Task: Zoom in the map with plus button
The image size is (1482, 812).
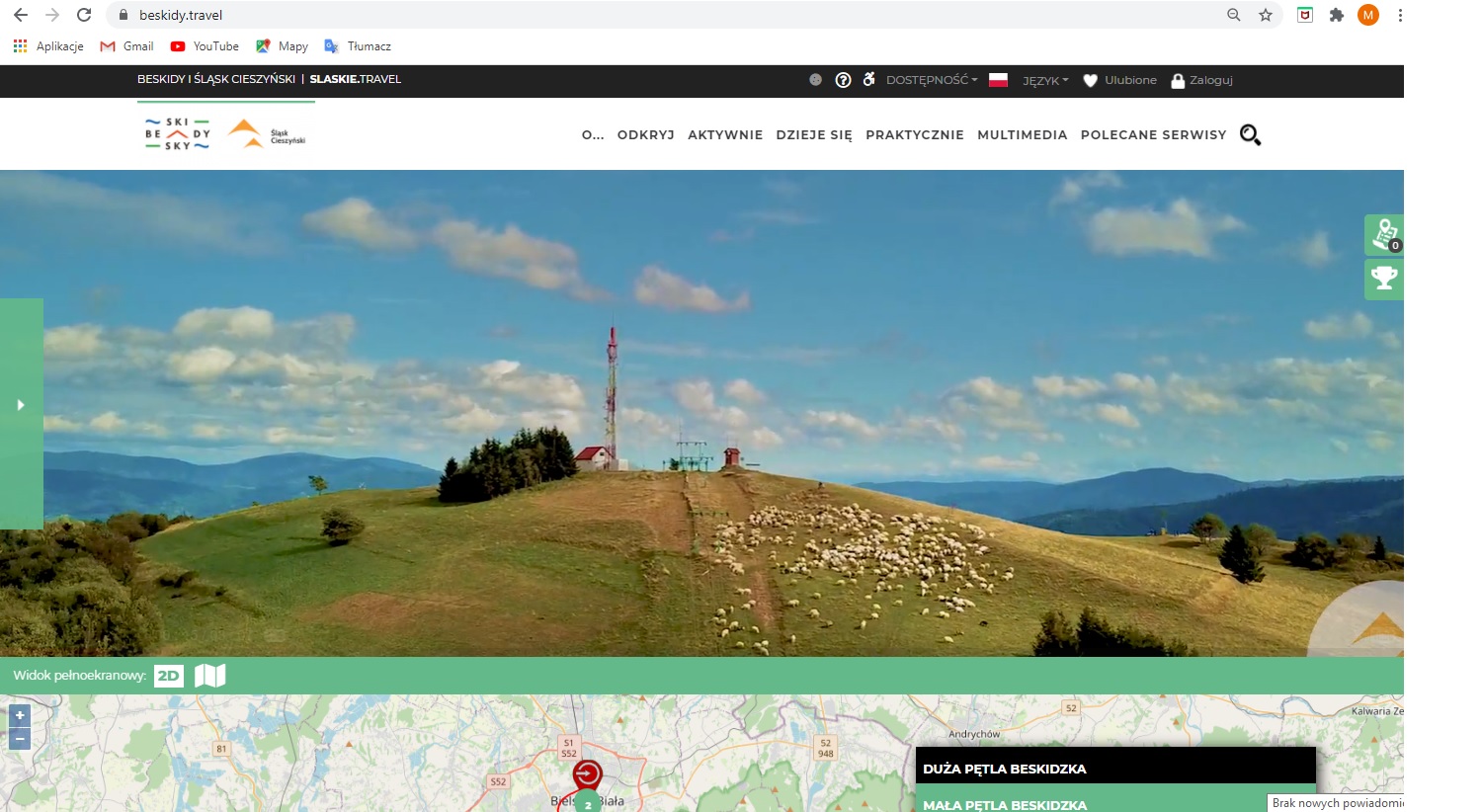Action: pos(20,716)
